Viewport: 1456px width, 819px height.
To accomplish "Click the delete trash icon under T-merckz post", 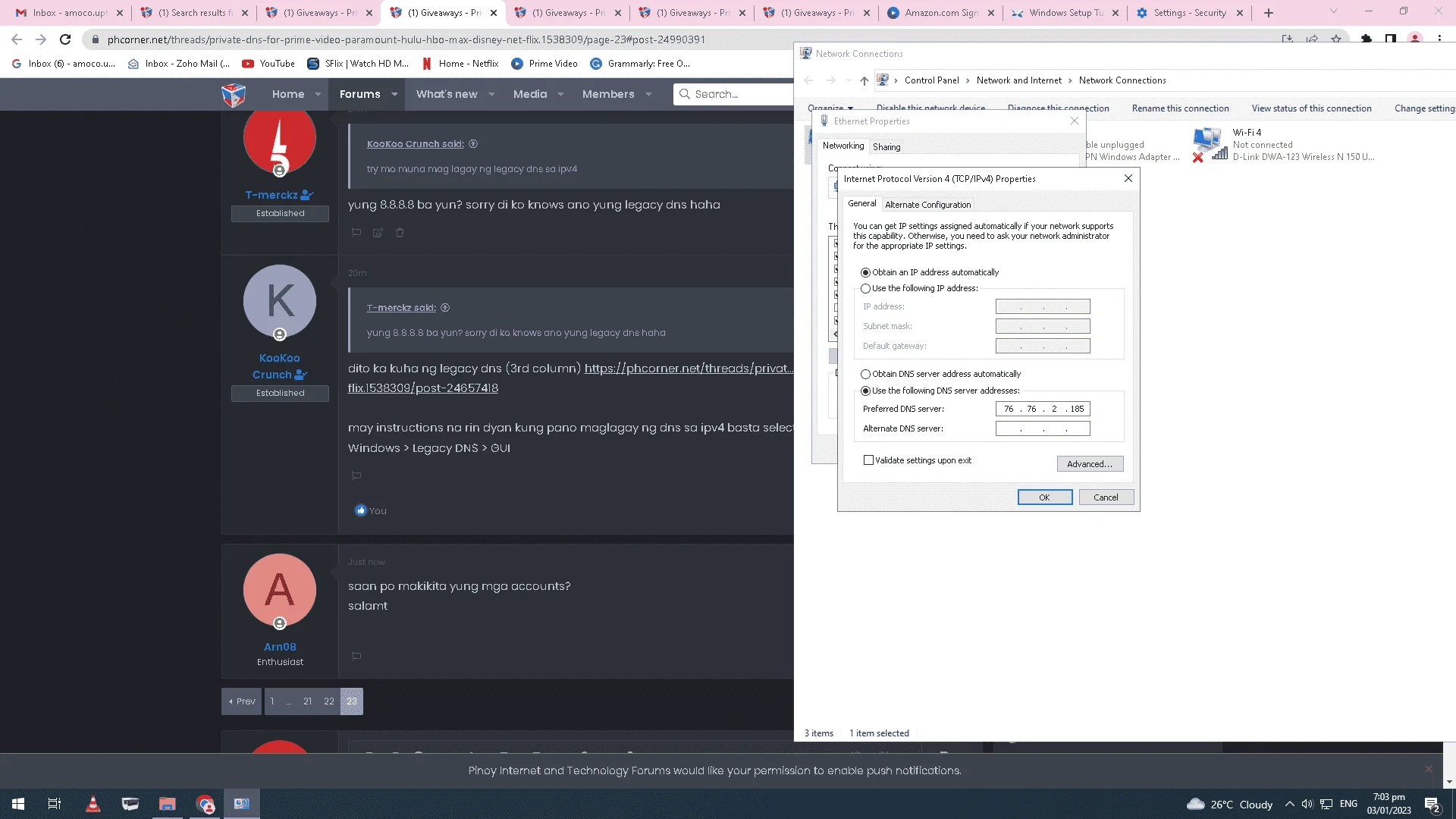I will click(400, 233).
